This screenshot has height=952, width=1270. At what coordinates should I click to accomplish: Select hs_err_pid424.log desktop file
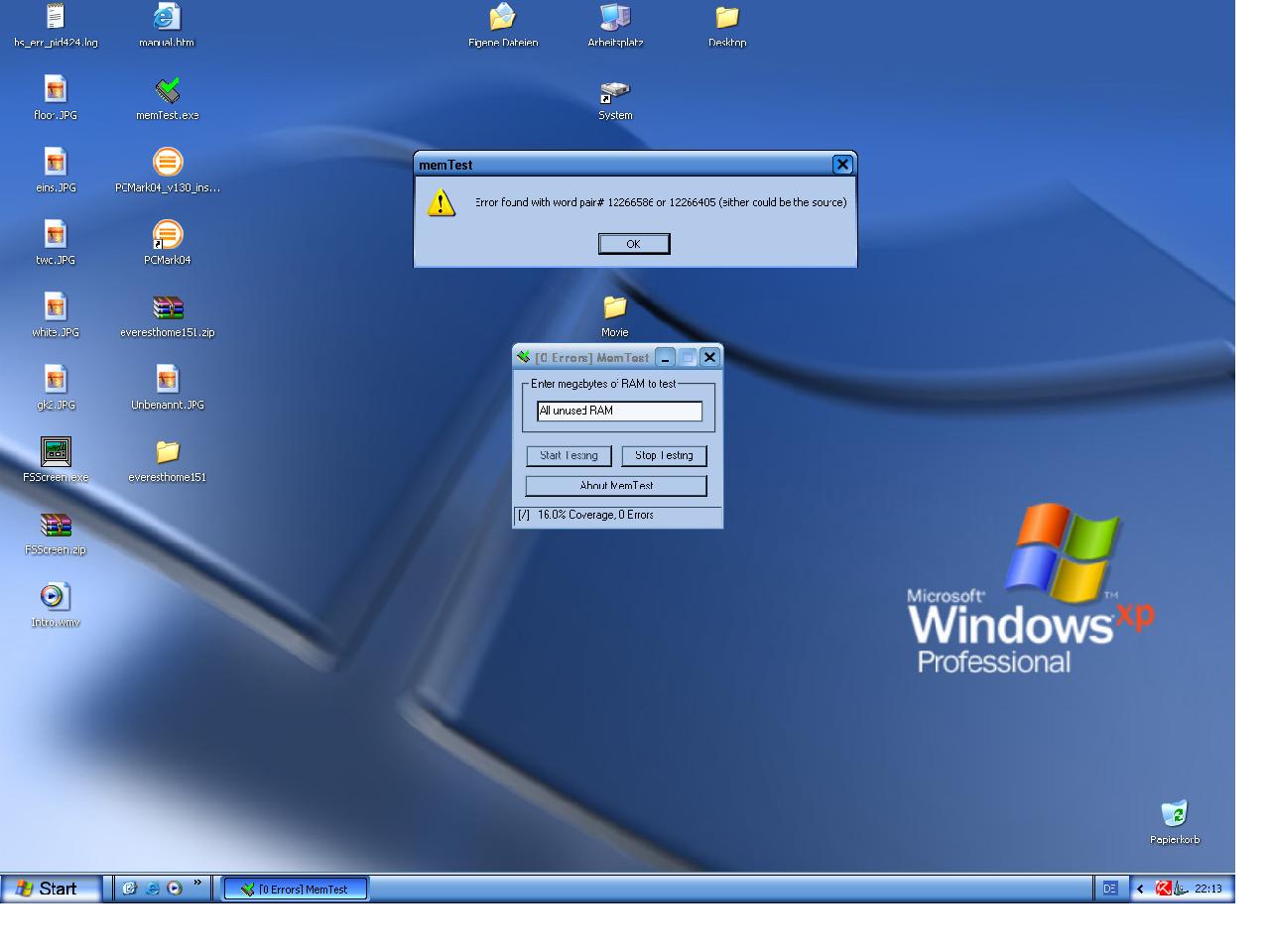tap(56, 27)
